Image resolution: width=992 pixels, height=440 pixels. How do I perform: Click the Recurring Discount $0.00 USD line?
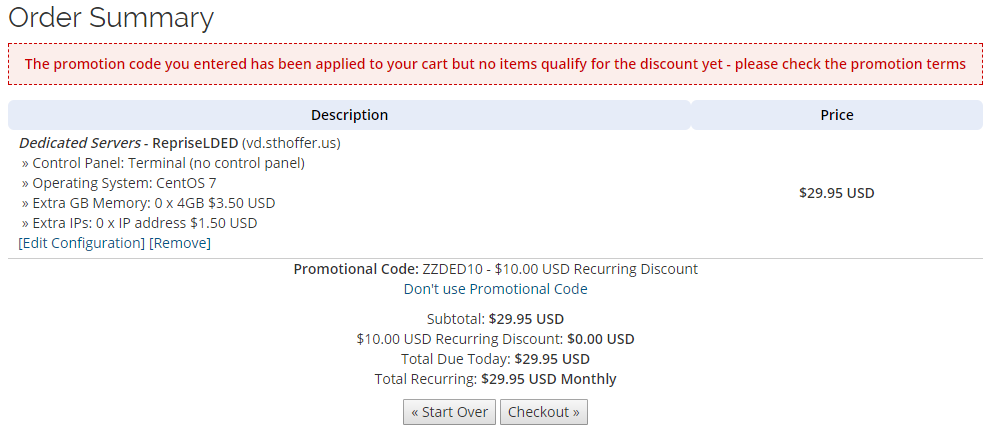tap(495, 339)
